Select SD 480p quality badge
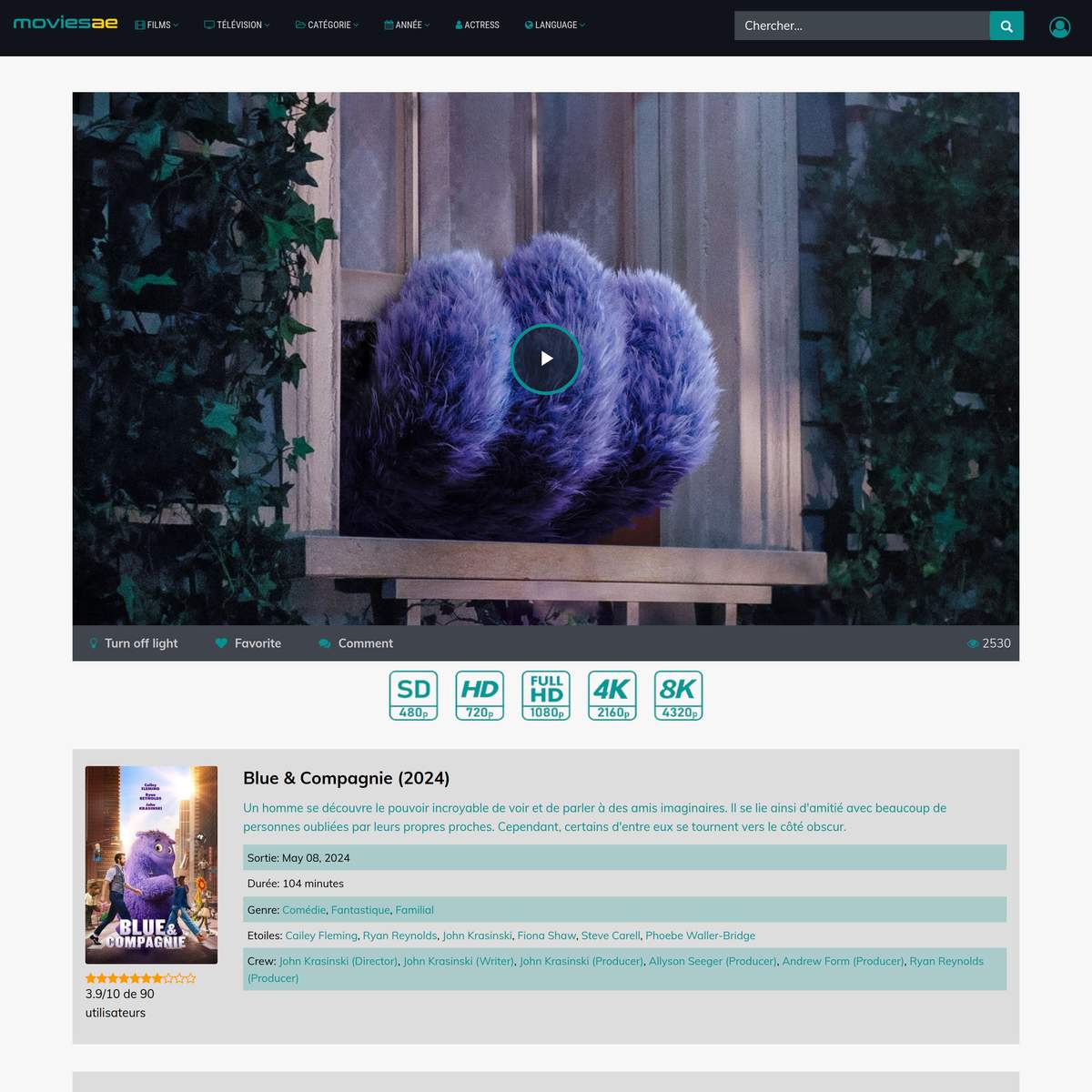Image resolution: width=1092 pixels, height=1092 pixels. coord(414,695)
